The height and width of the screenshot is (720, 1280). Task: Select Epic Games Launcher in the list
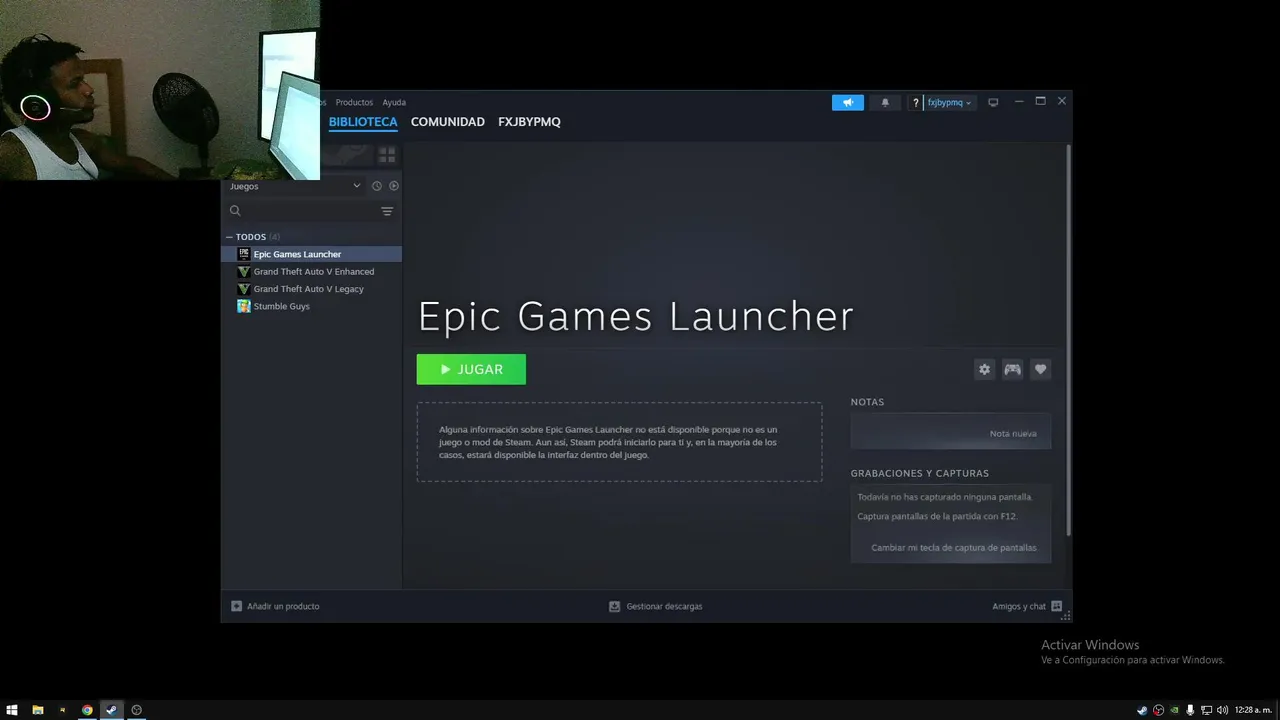(311, 254)
